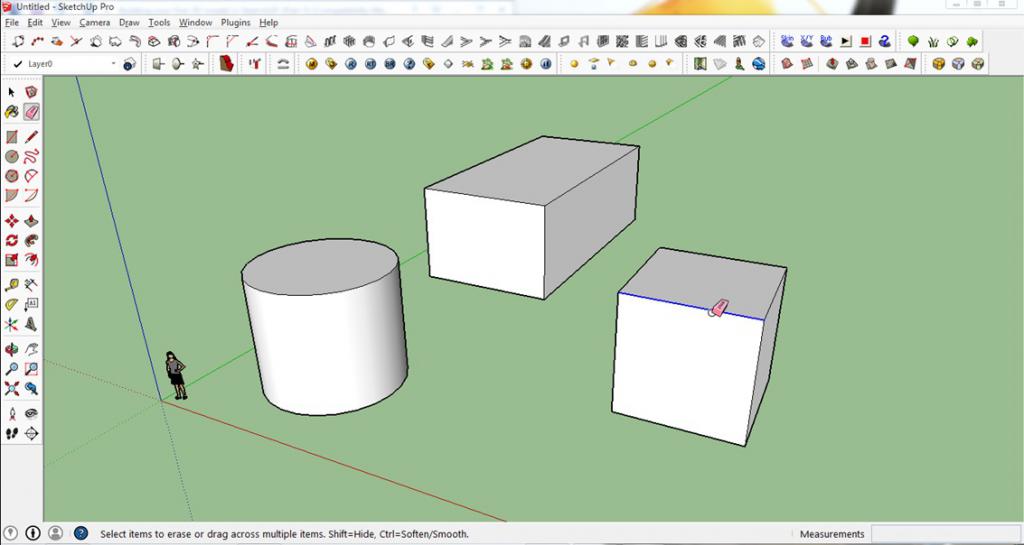
Task: Select the Move tool
Action: (x=12, y=221)
